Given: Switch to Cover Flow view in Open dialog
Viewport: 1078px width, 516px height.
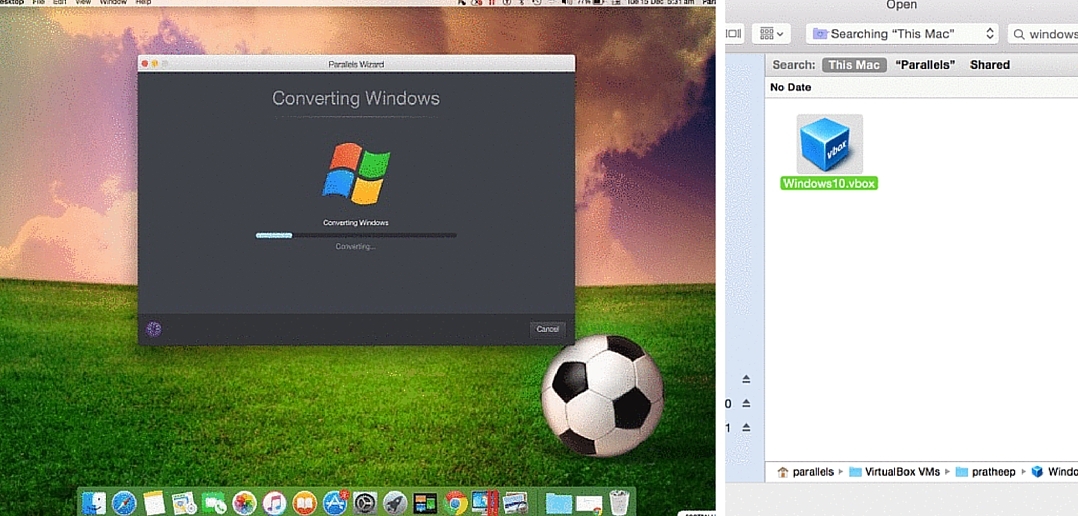Looking at the screenshot, I should pos(734,34).
